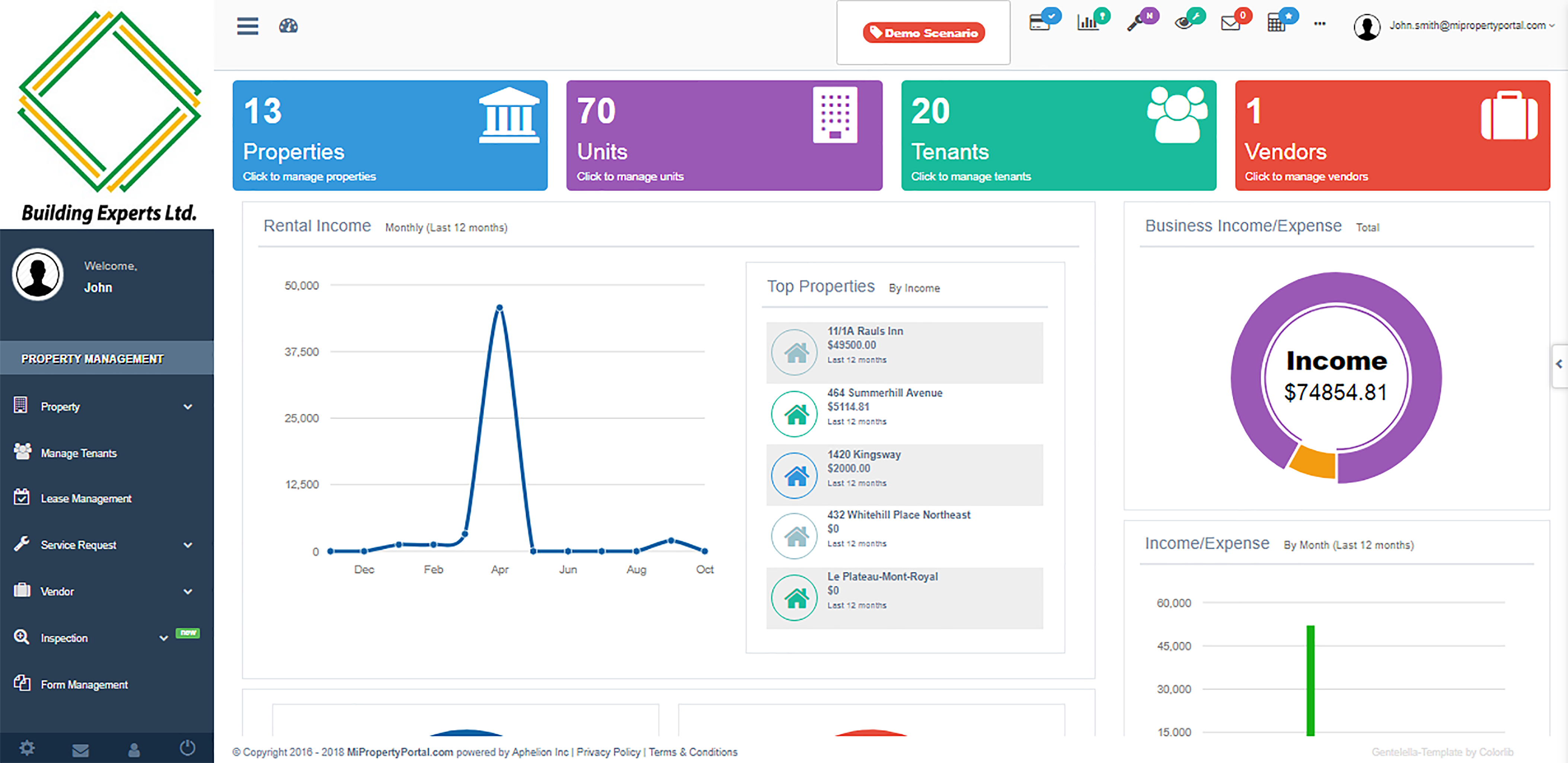Click the settings gear at sidebar bottom
This screenshot has width=1568, height=763.
point(27,748)
